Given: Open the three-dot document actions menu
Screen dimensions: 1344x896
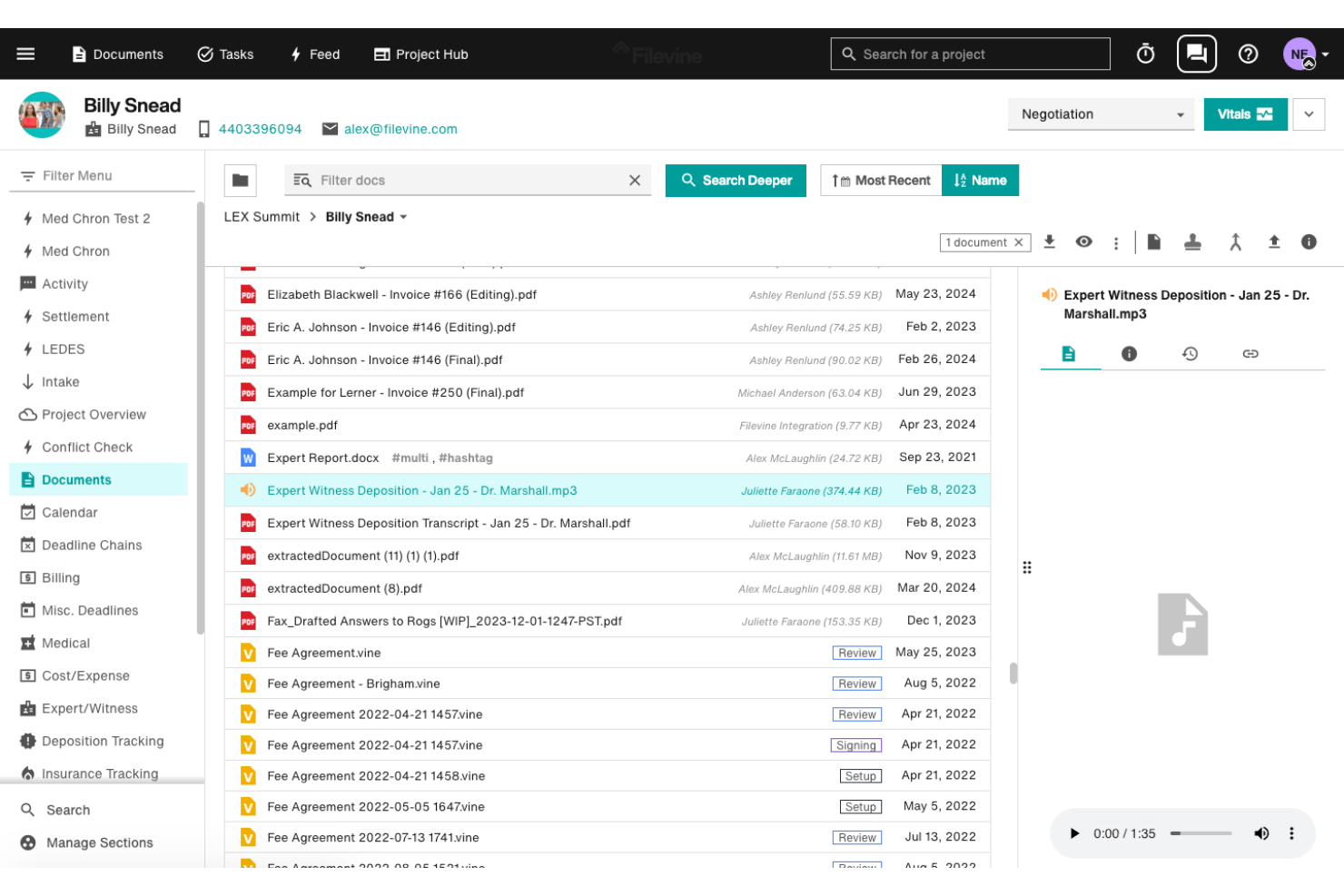Looking at the screenshot, I should [1116, 243].
